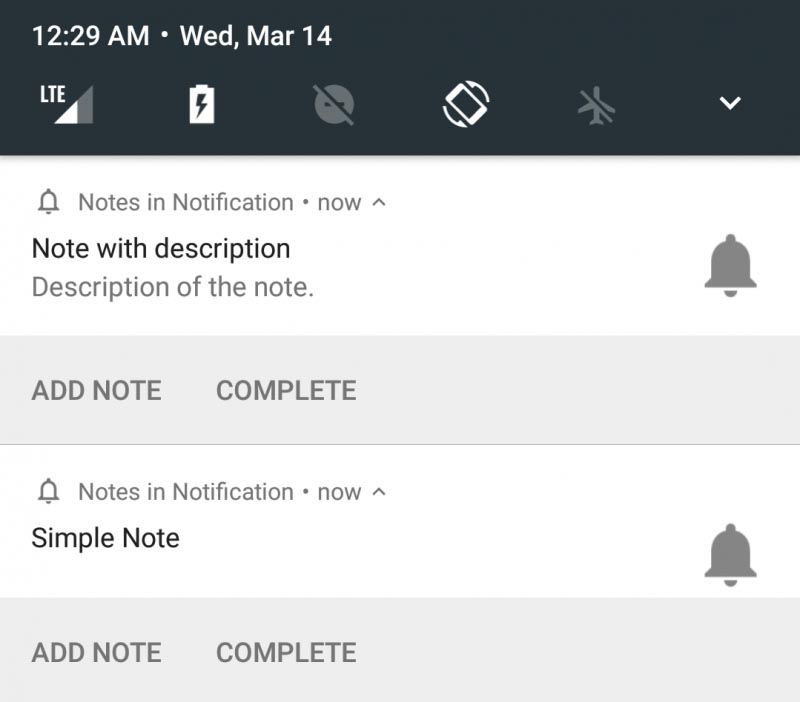Tap ADD NOTE on Note with description
This screenshot has width=800, height=702.
[96, 390]
